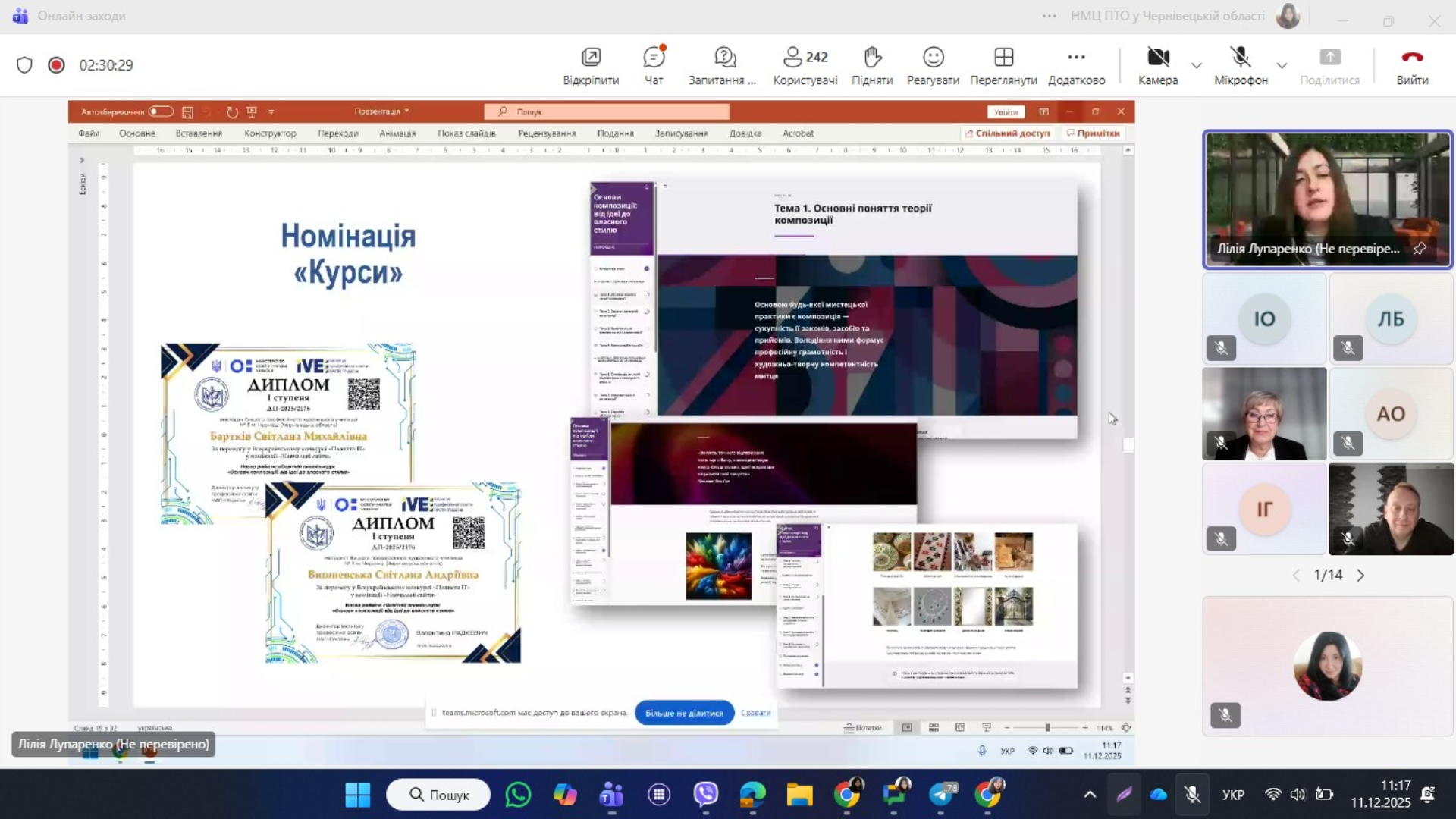
Task: Turn on the camera
Action: (1157, 65)
